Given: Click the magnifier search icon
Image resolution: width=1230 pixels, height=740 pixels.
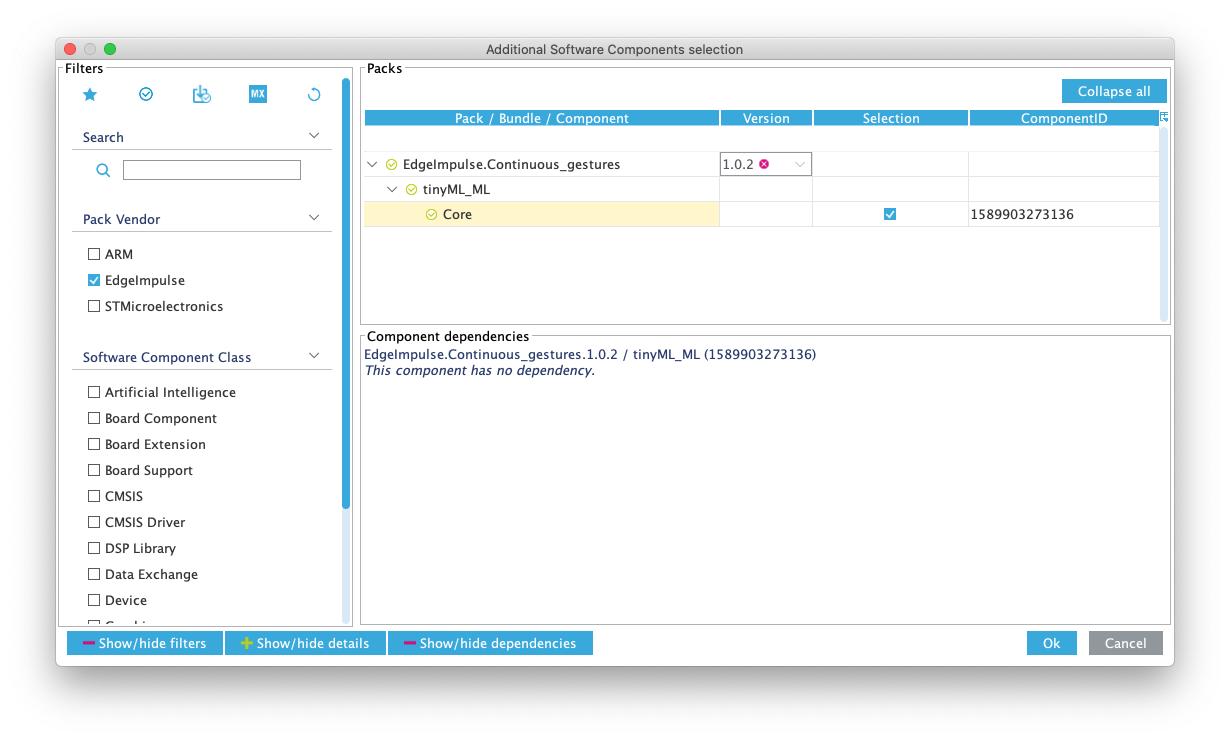Looking at the screenshot, I should (x=103, y=170).
